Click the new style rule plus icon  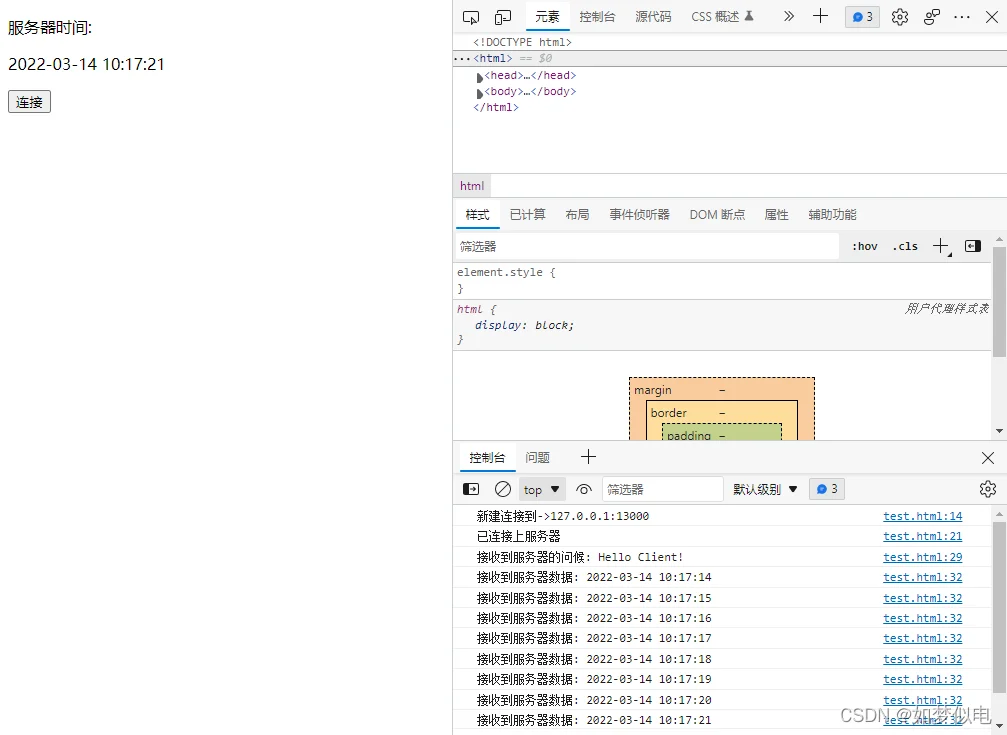[940, 246]
